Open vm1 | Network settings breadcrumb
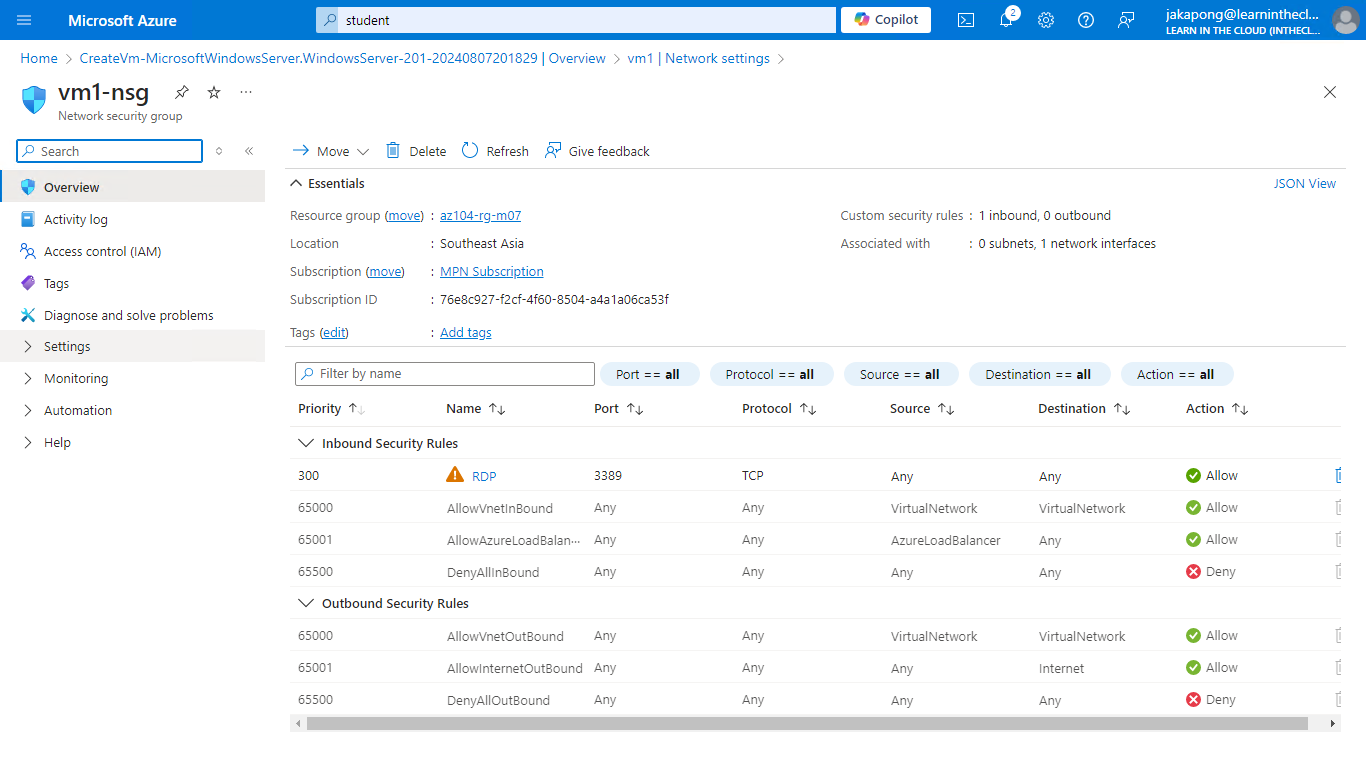This screenshot has width=1366, height=768. tap(699, 59)
